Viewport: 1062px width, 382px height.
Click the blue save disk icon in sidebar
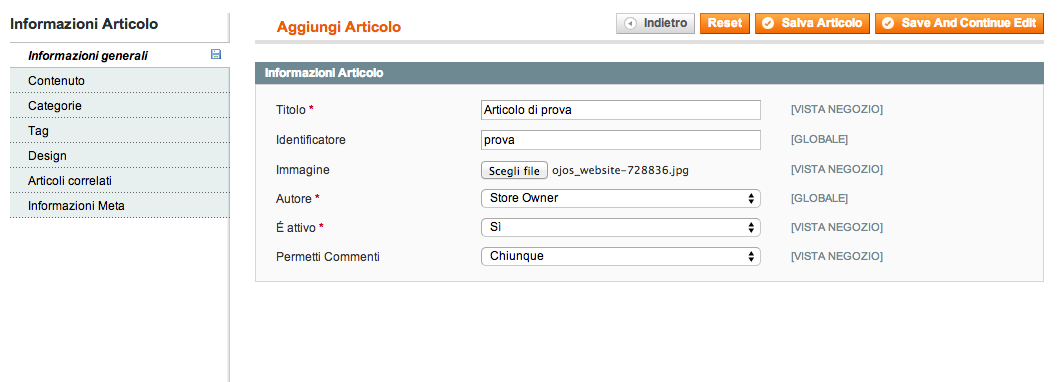[216, 55]
